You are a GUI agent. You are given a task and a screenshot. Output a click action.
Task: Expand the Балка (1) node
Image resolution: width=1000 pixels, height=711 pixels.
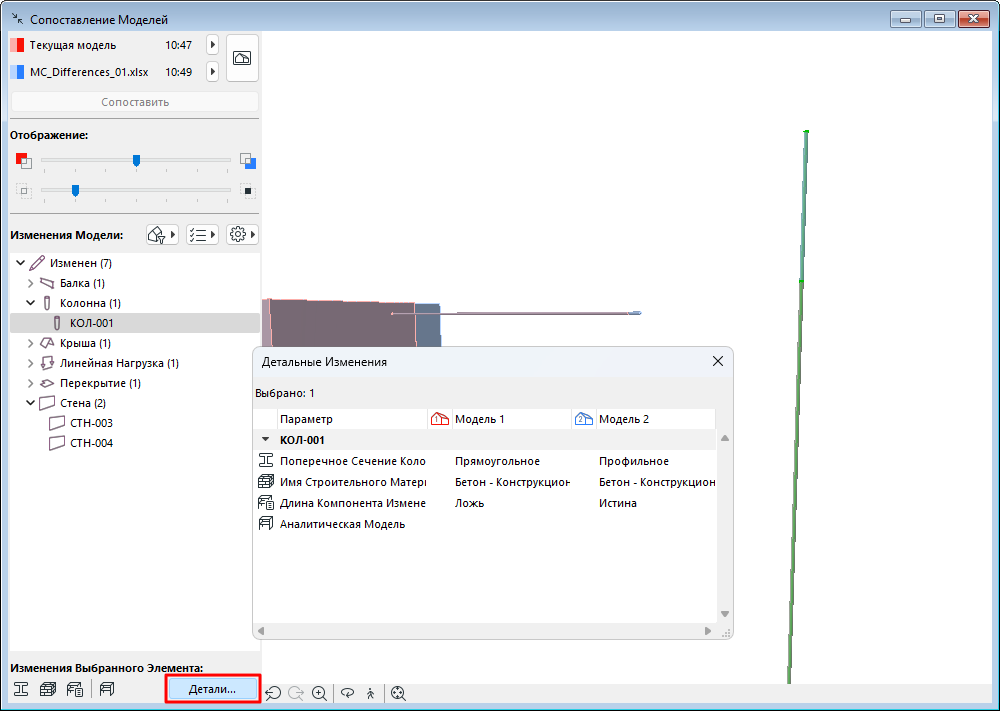click(x=31, y=283)
